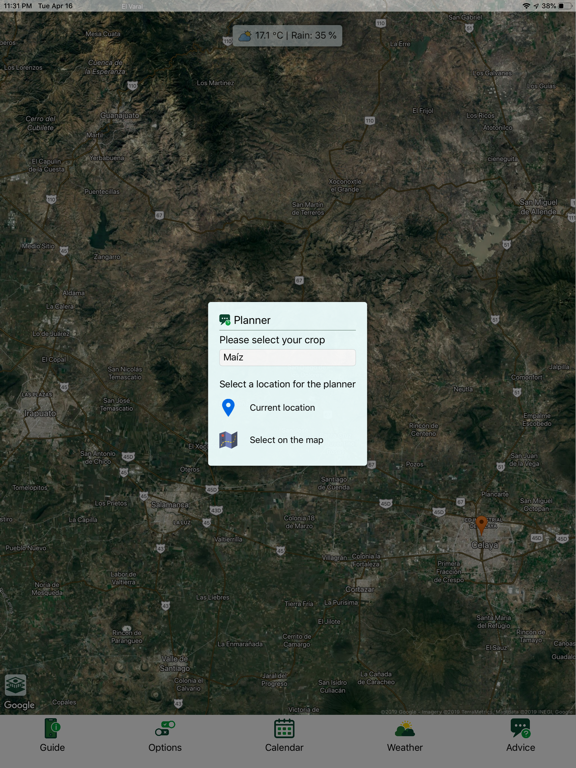Tap the map layers icon above Google logo

pos(15,685)
